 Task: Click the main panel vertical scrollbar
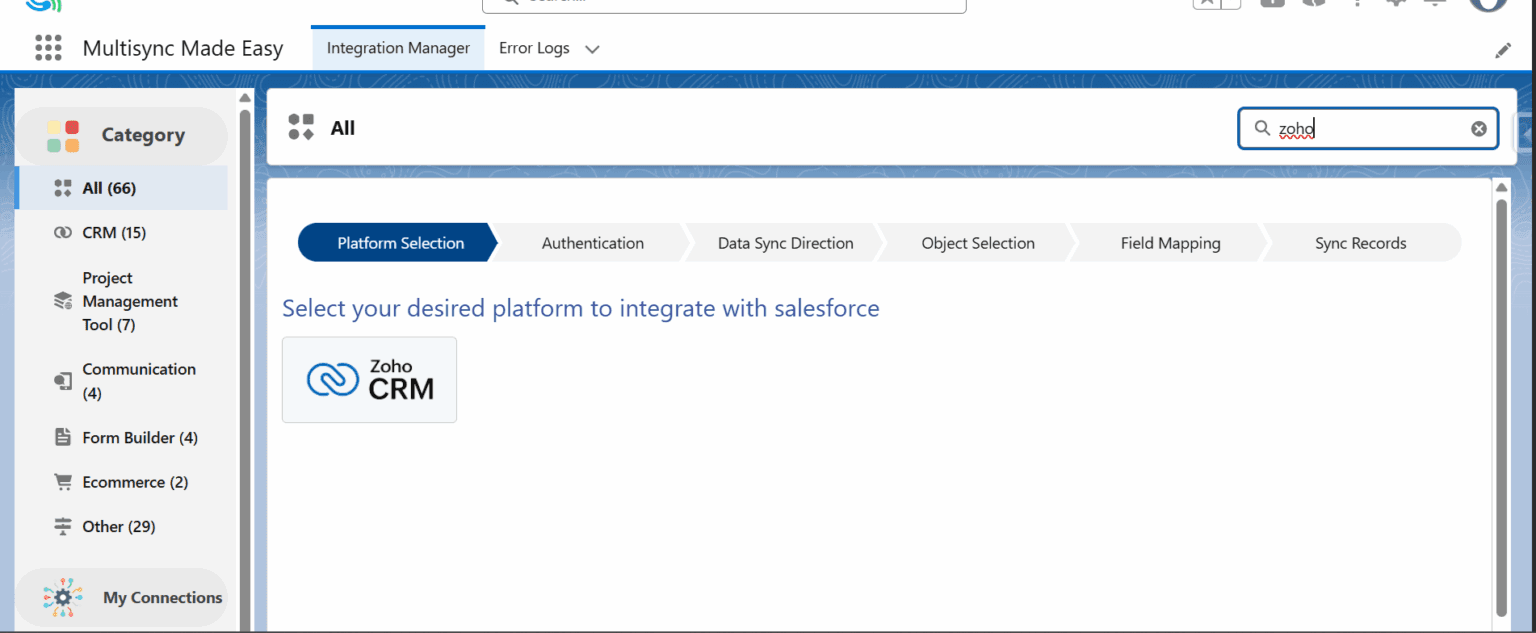point(1501,400)
